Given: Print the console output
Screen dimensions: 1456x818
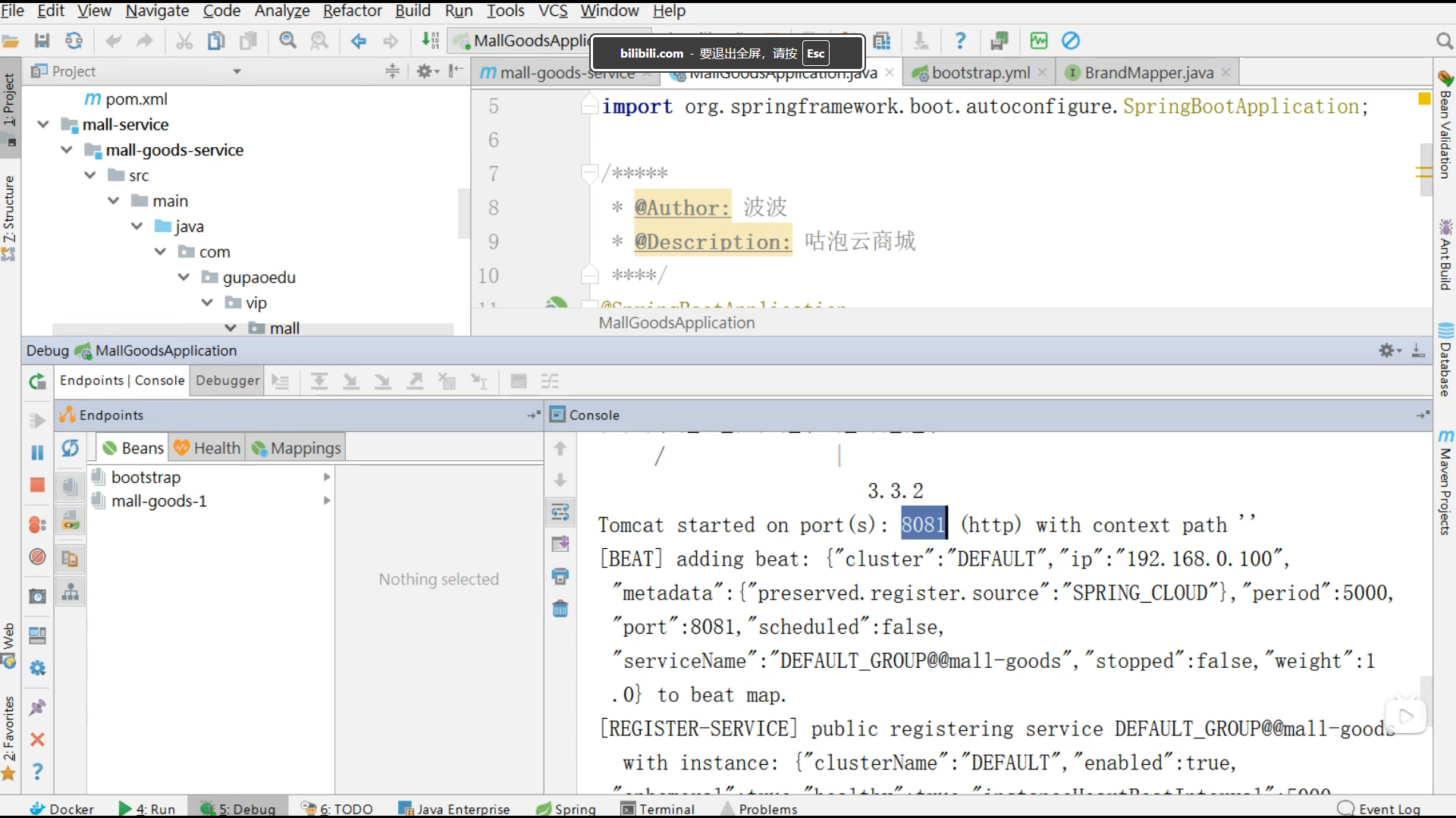Looking at the screenshot, I should tap(560, 577).
